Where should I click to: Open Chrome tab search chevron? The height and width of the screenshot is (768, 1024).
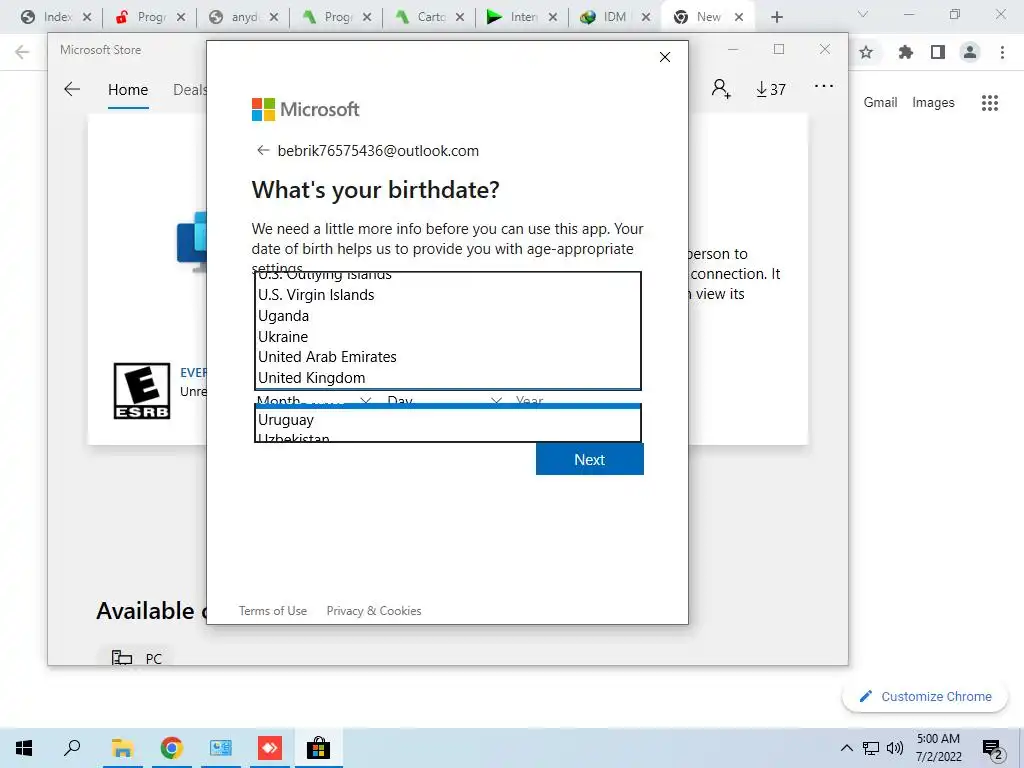coord(863,14)
